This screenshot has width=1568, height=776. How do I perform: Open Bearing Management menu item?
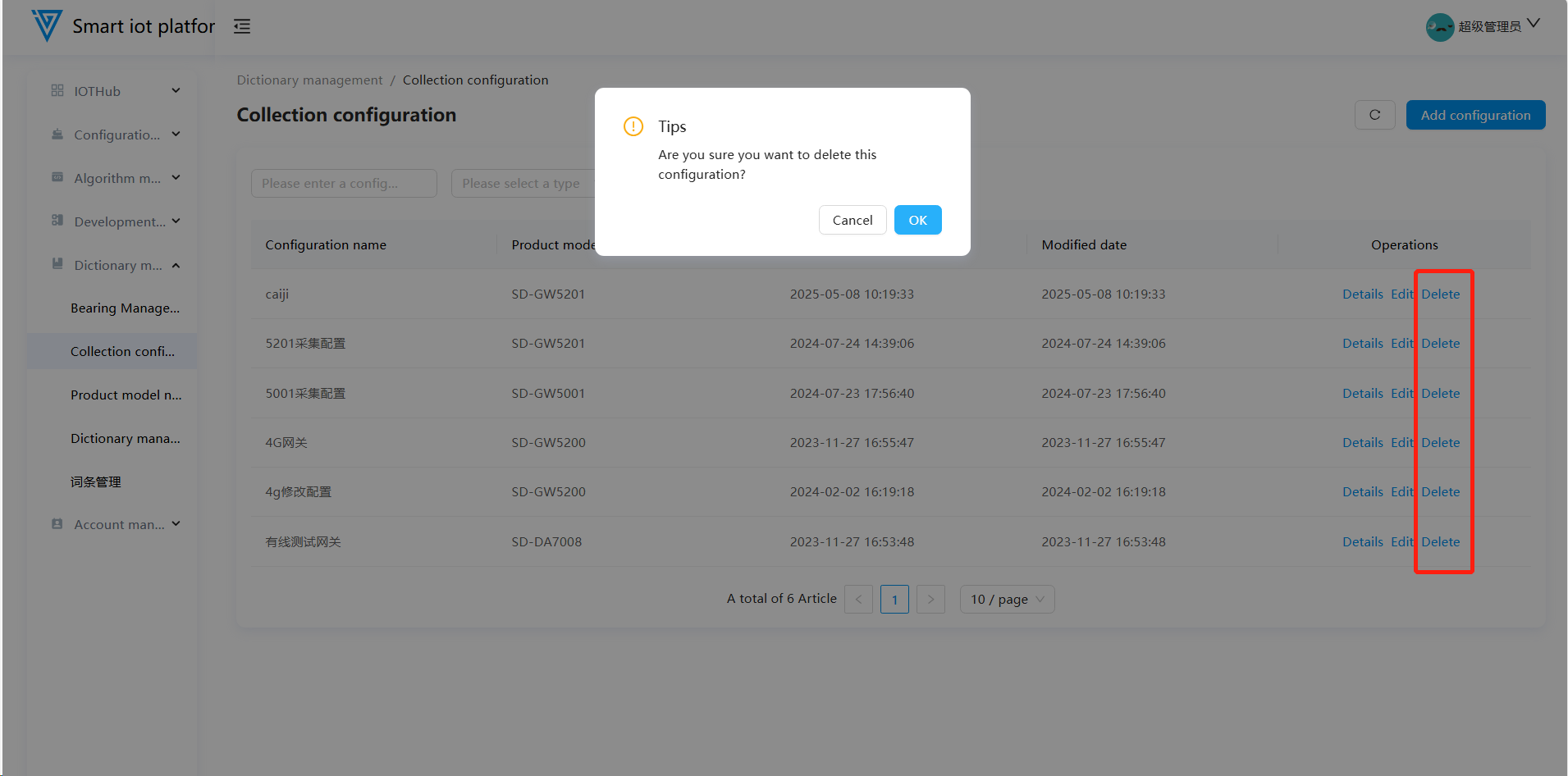[x=125, y=308]
